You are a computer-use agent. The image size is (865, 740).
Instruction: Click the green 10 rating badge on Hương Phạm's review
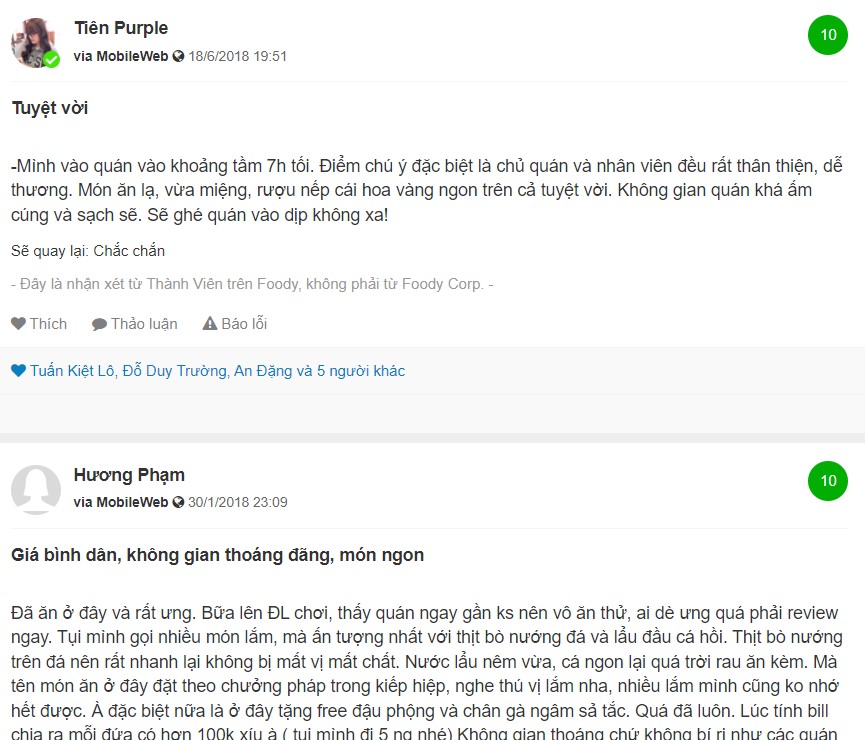click(x=827, y=481)
